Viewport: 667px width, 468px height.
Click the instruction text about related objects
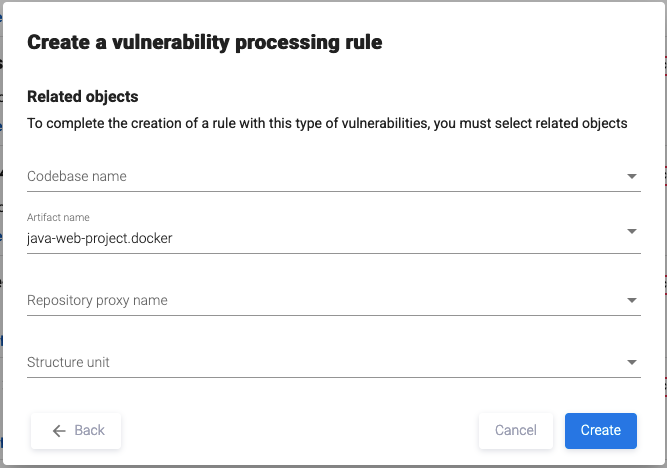[x=327, y=123]
